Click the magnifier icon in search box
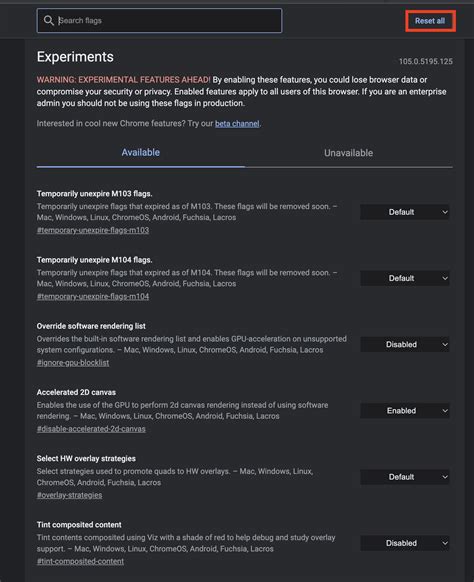This screenshot has height=582, width=474. [49, 20]
